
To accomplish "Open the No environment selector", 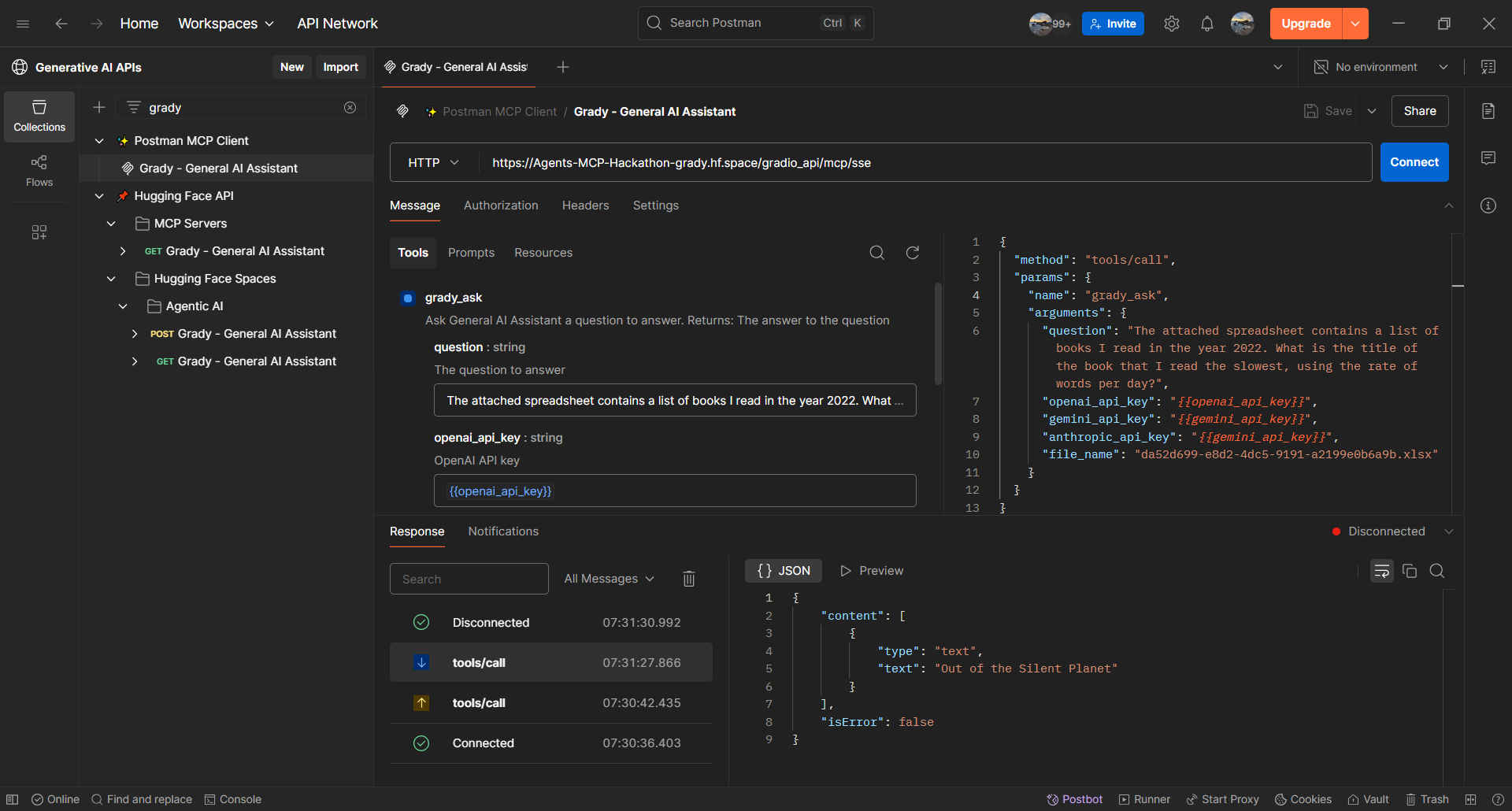I will pos(1380,68).
